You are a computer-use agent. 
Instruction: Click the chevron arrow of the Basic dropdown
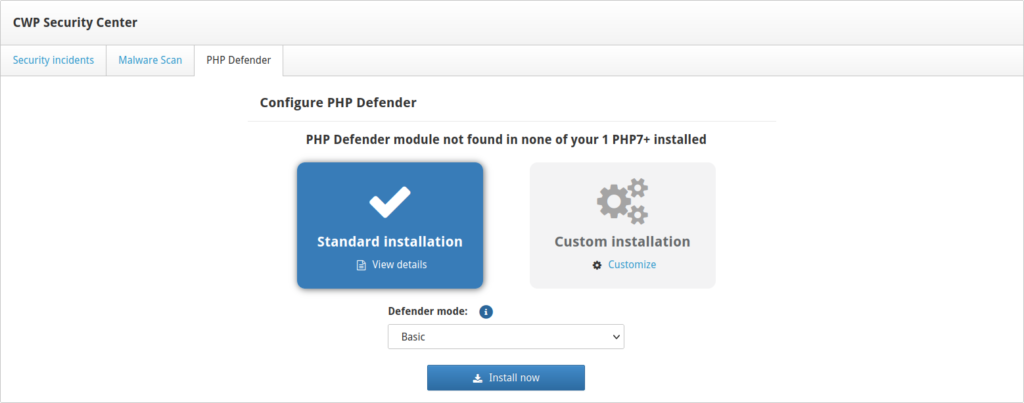(613, 337)
